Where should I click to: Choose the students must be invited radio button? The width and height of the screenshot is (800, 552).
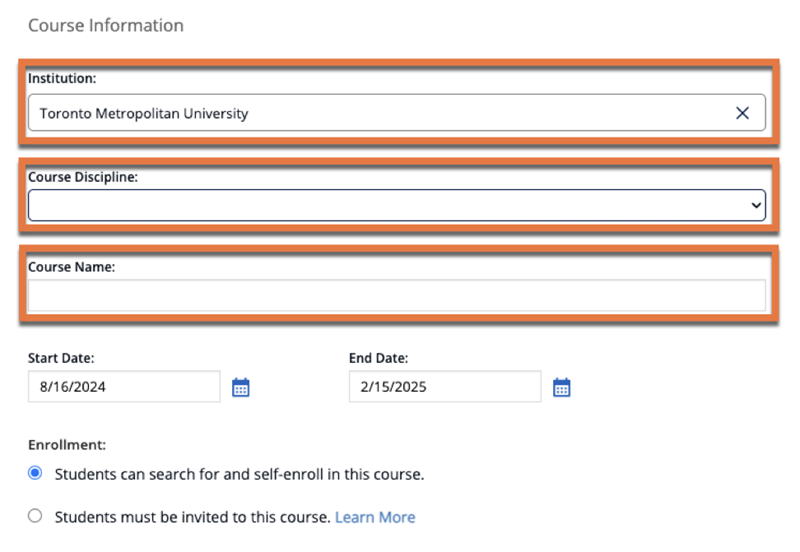click(x=36, y=516)
